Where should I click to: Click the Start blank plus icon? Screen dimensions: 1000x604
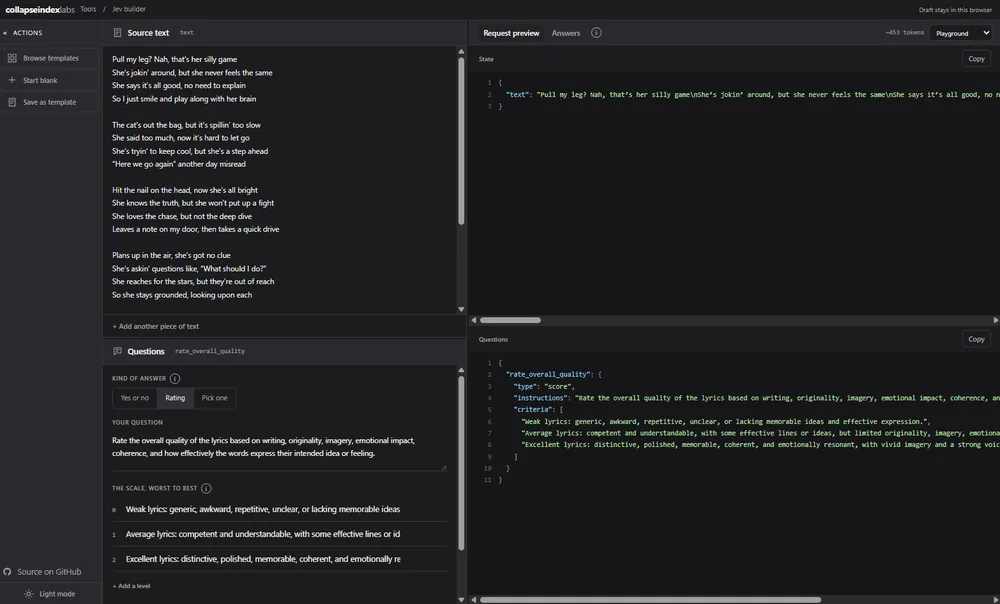tap(11, 80)
